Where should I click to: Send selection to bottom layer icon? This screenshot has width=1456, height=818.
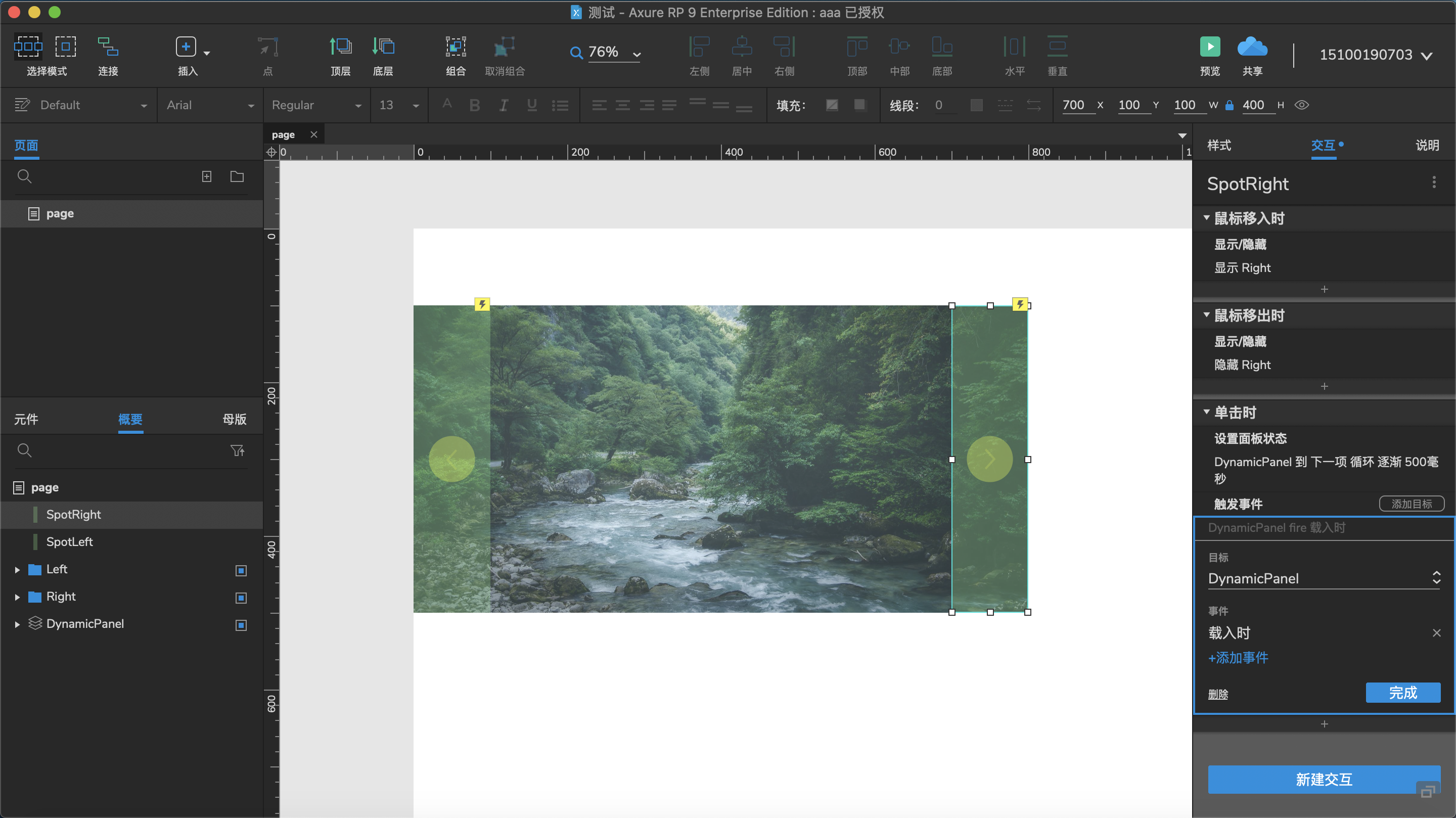coord(383,47)
